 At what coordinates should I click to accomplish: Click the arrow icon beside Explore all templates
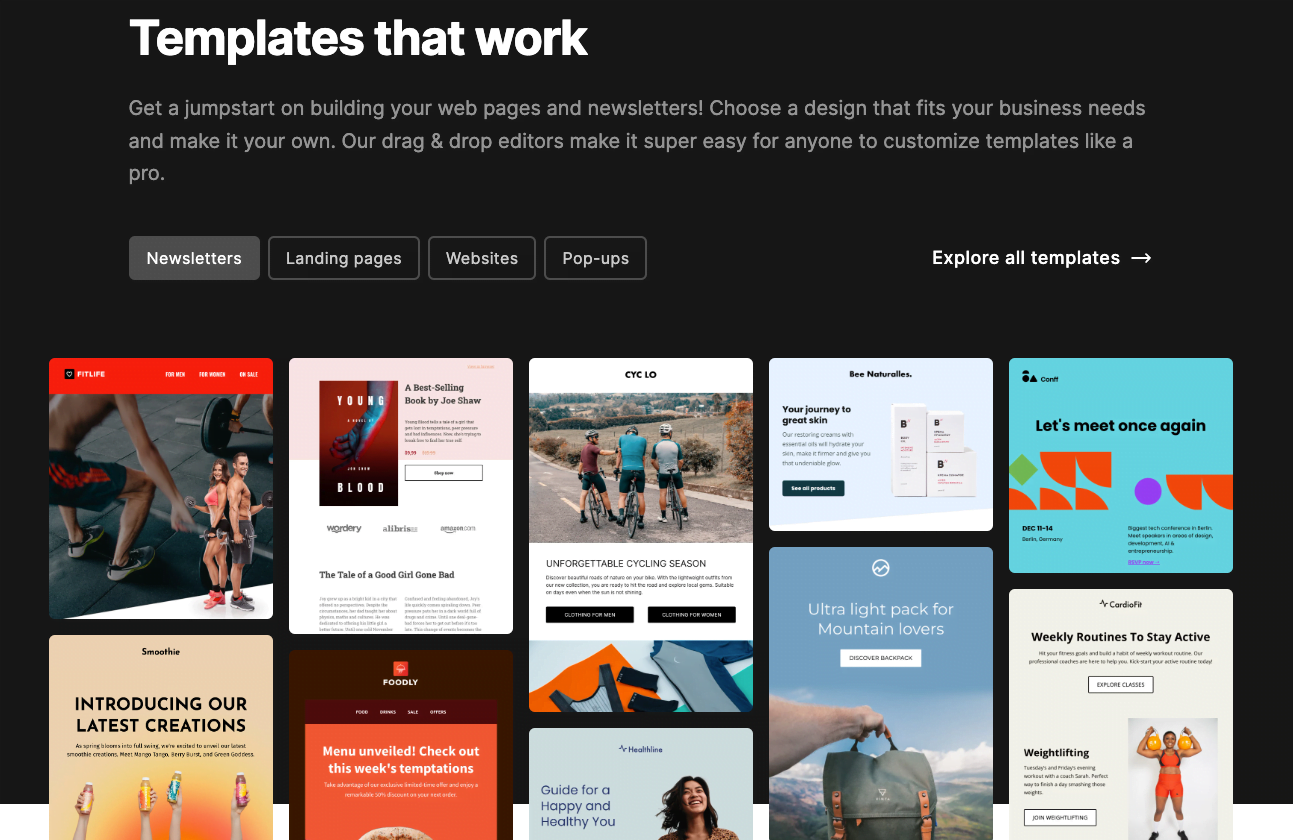click(1141, 258)
